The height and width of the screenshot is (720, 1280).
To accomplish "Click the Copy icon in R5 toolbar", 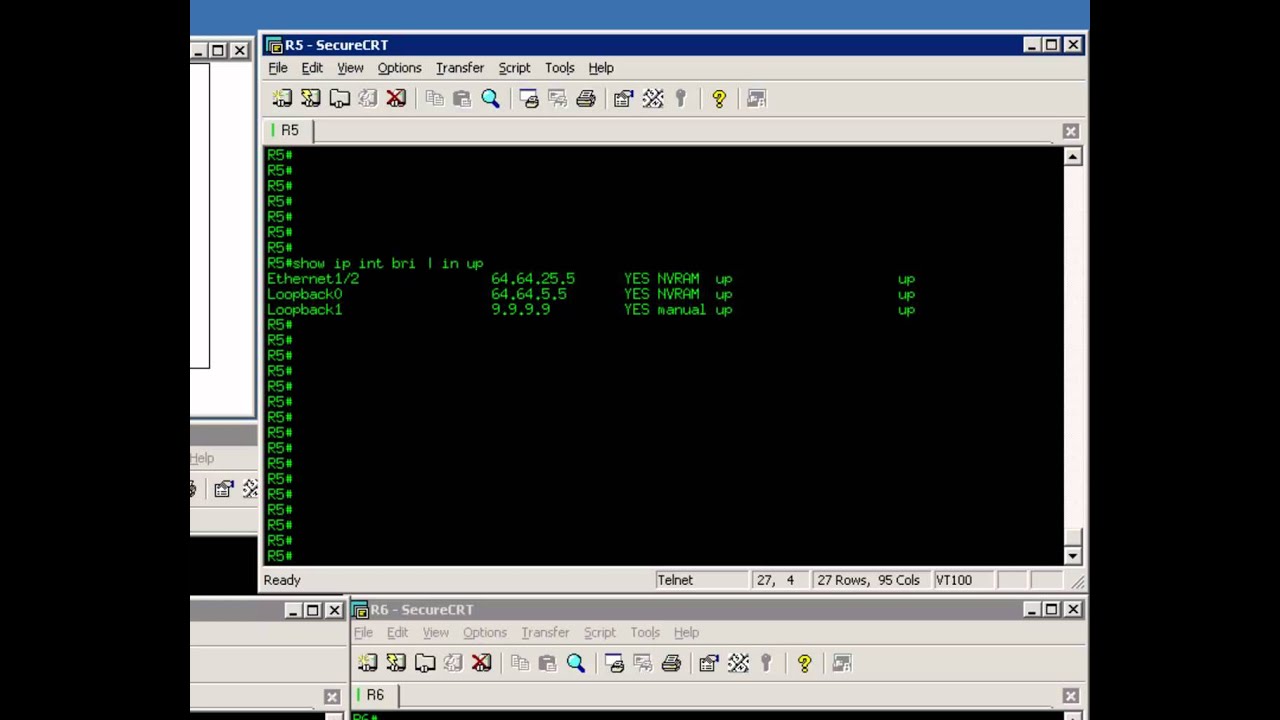I will coord(434,98).
